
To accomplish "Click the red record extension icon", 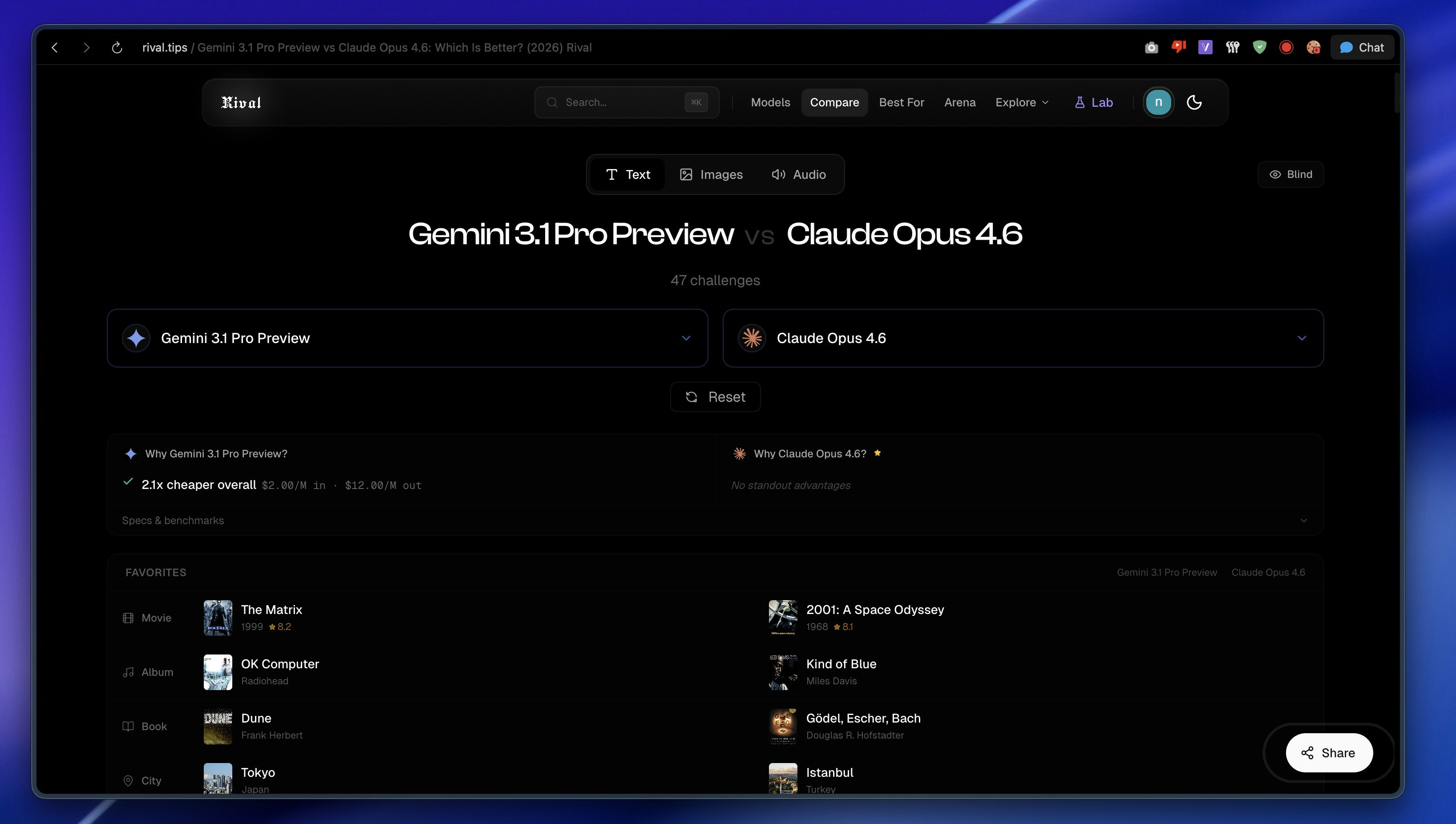I will [1286, 48].
